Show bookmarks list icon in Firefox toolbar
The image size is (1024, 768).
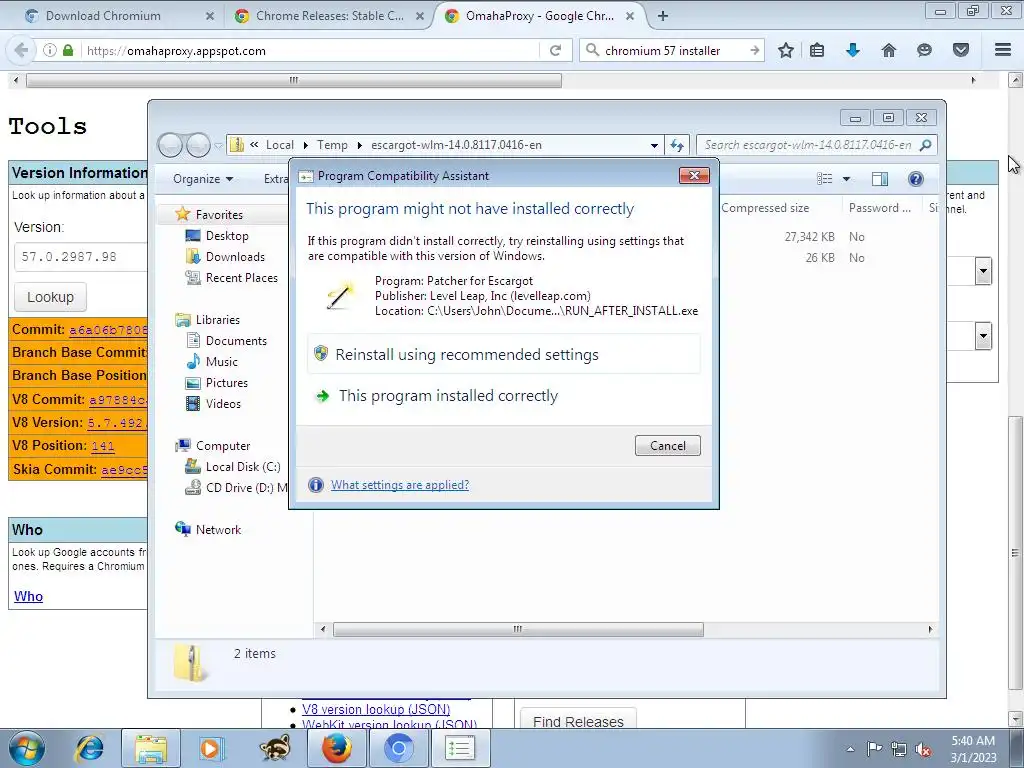point(816,50)
